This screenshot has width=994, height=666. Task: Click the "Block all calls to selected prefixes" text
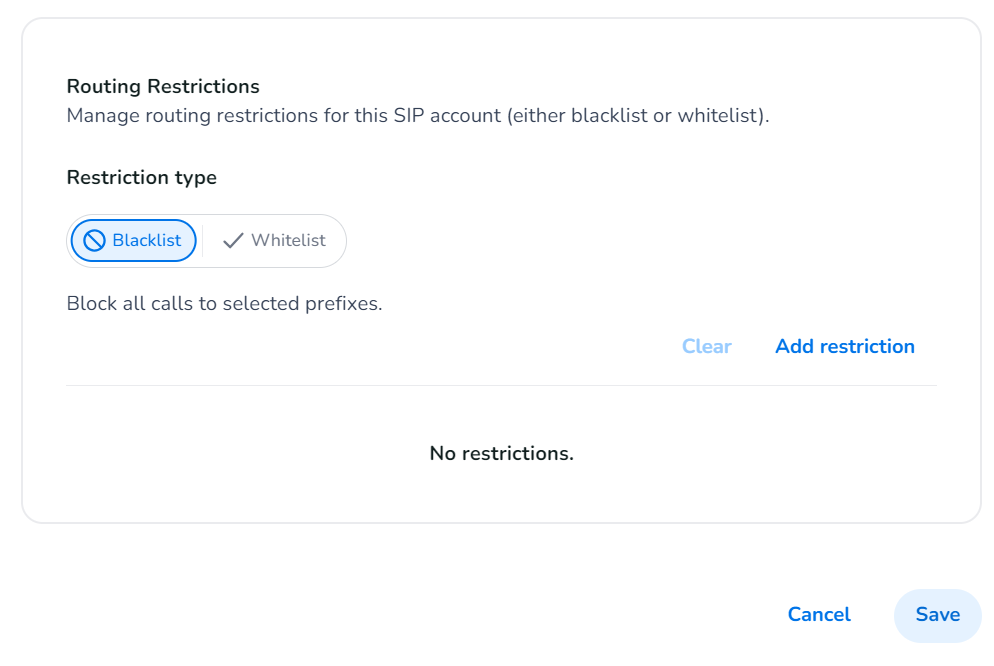coord(224,303)
